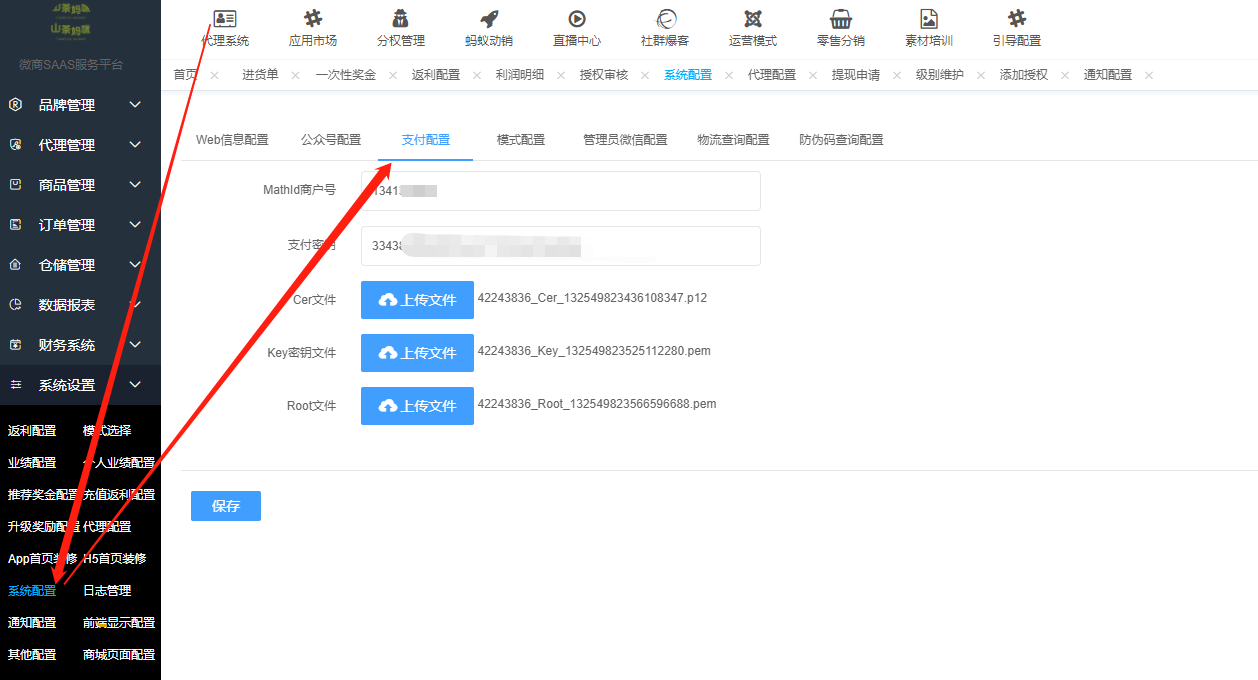1258x680 pixels.
Task: Click 上传文件 for the Root文件
Action: [417, 406]
